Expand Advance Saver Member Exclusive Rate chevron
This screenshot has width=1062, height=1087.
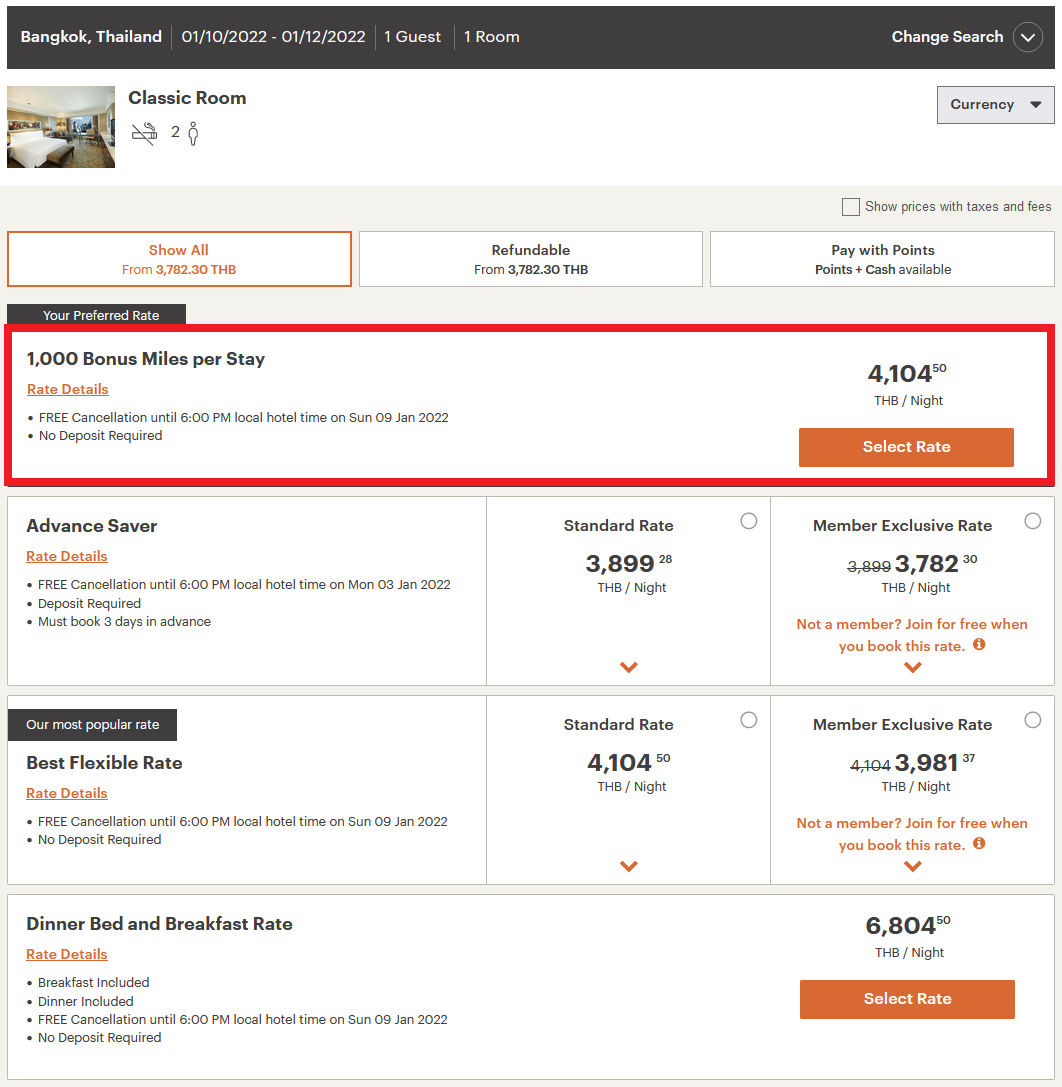(912, 667)
